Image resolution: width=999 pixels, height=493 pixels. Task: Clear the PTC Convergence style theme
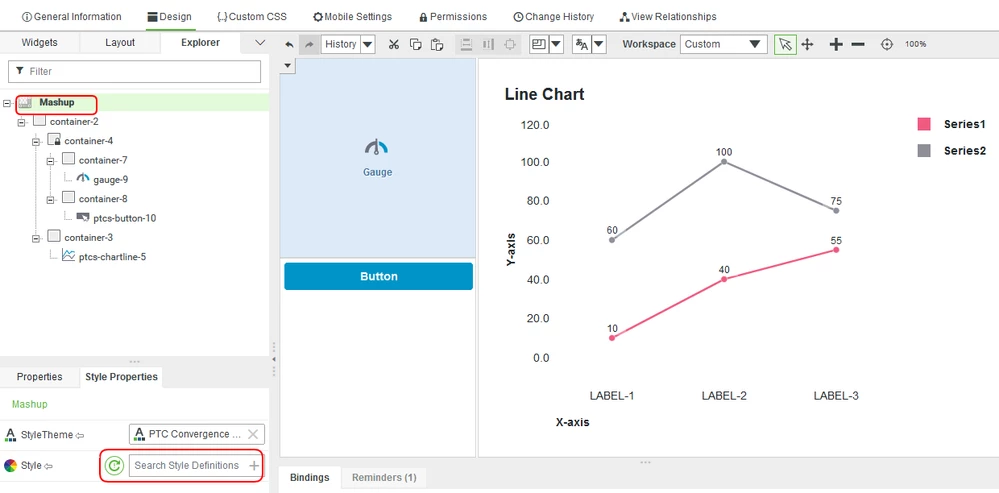252,434
